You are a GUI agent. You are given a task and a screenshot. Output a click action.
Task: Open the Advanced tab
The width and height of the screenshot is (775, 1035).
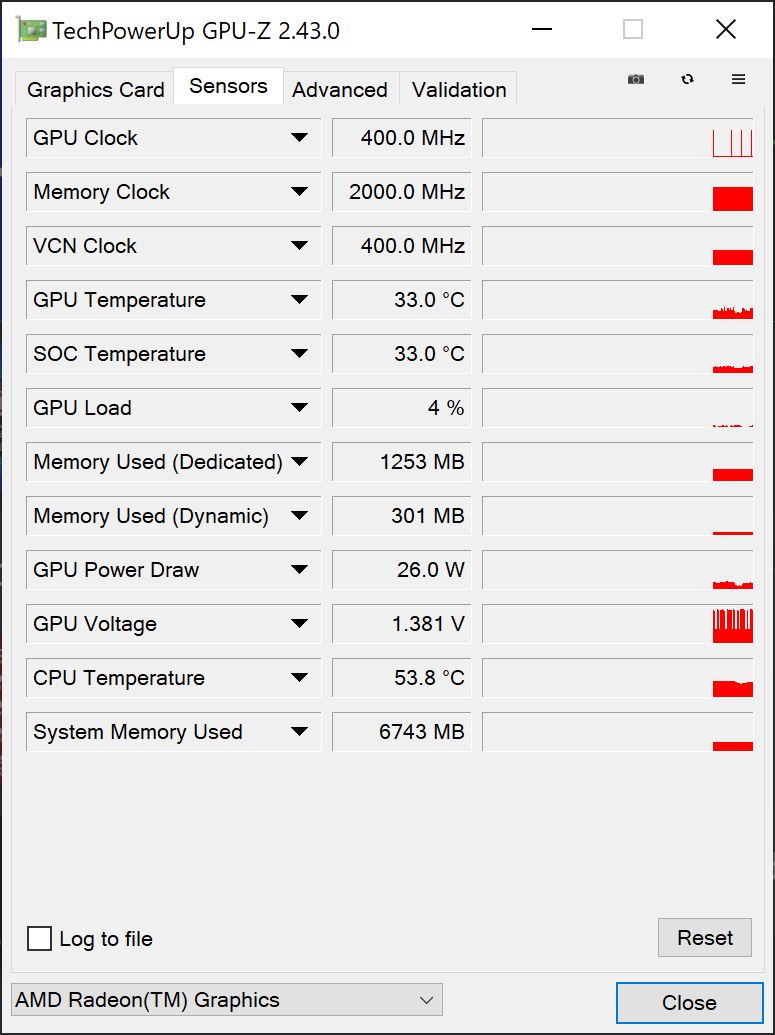(340, 90)
